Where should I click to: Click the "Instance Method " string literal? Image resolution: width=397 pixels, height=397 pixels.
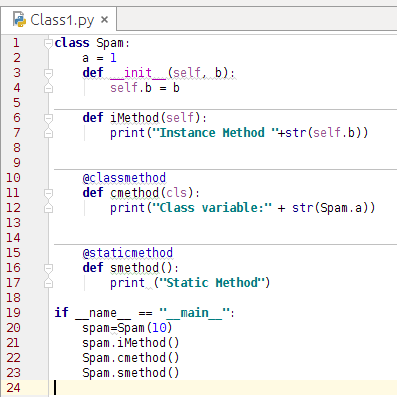coord(215,133)
